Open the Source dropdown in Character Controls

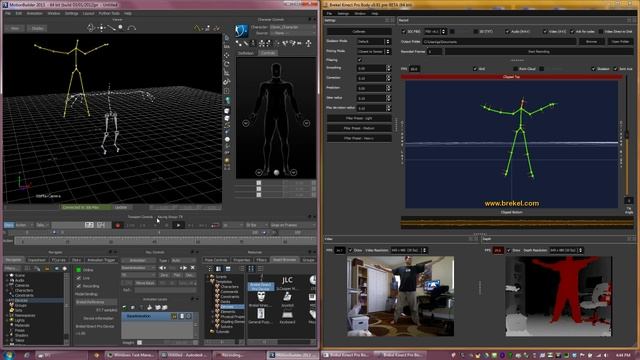point(292,33)
